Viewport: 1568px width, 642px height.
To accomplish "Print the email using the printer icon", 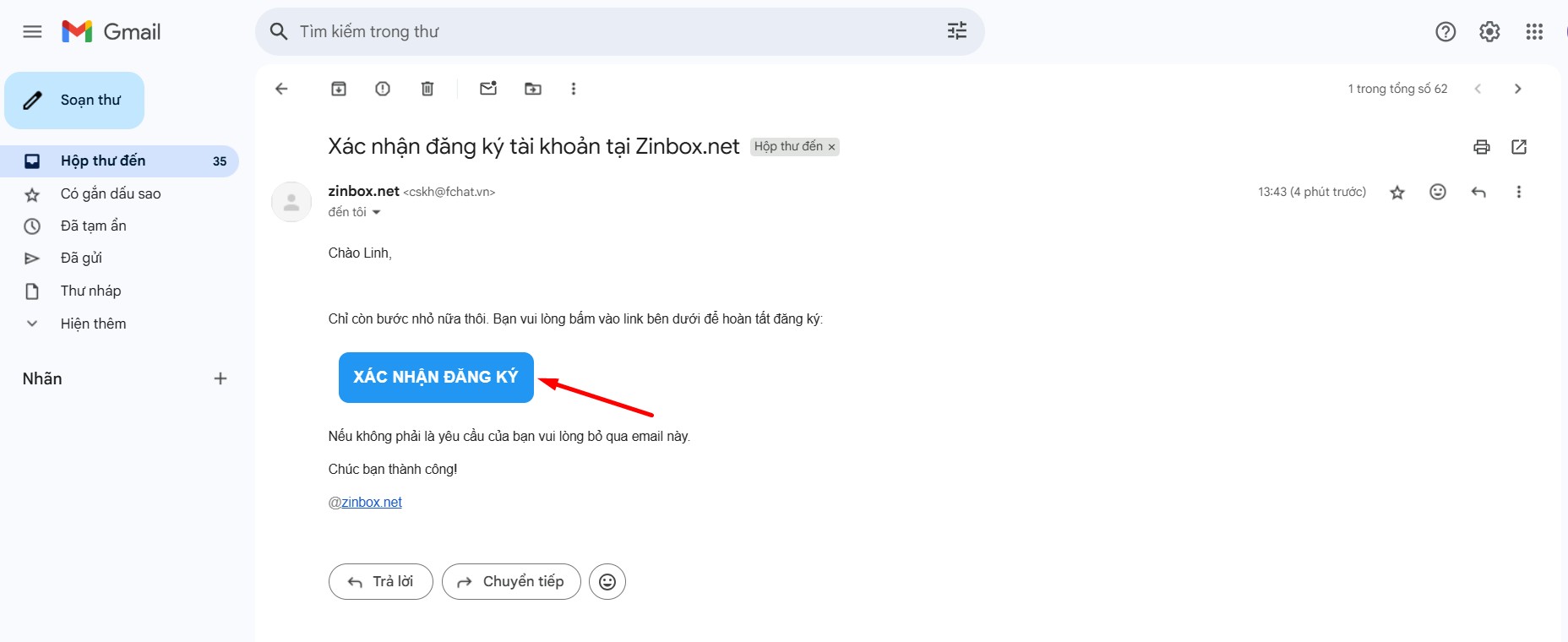I will [1482, 147].
